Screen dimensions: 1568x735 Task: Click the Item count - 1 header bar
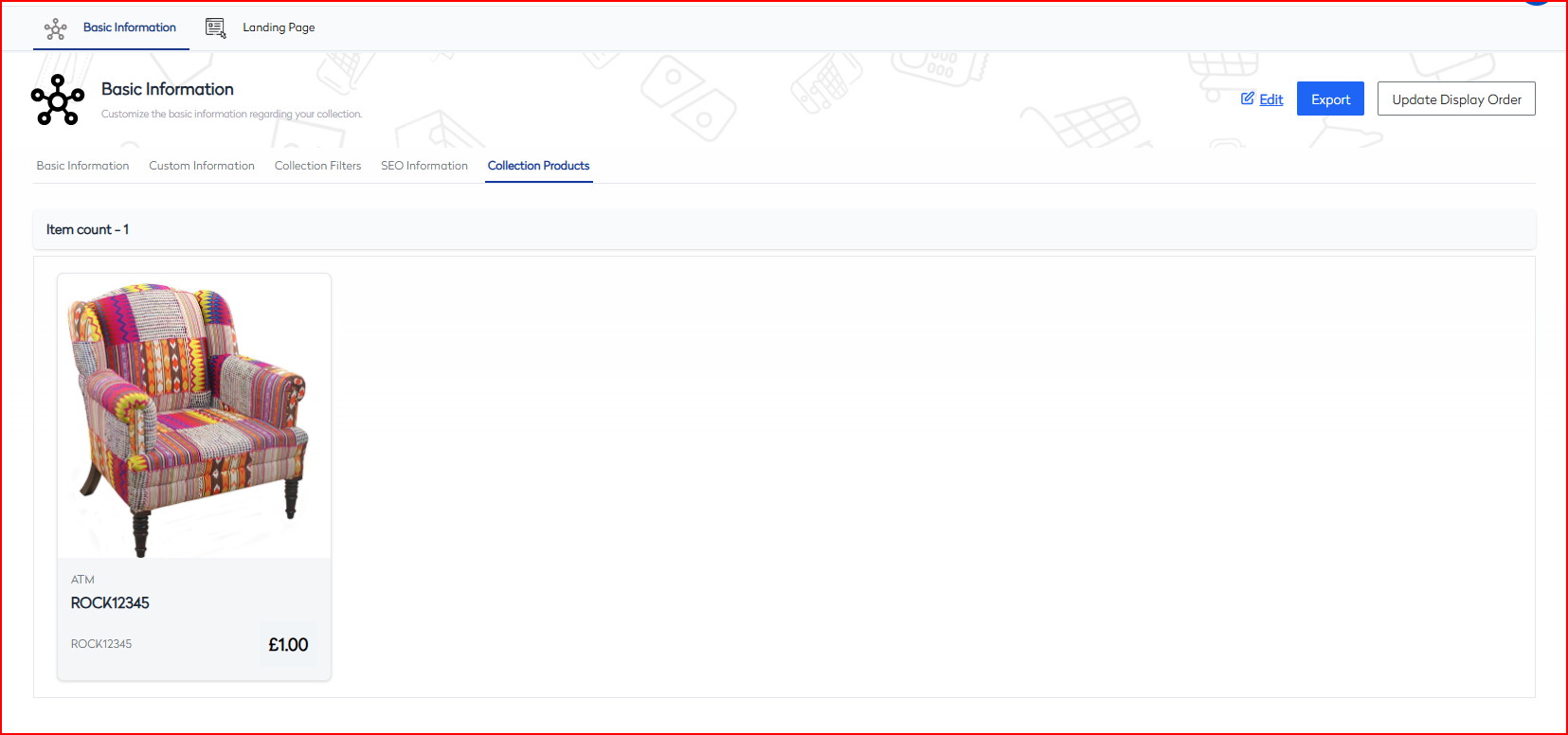click(x=784, y=229)
